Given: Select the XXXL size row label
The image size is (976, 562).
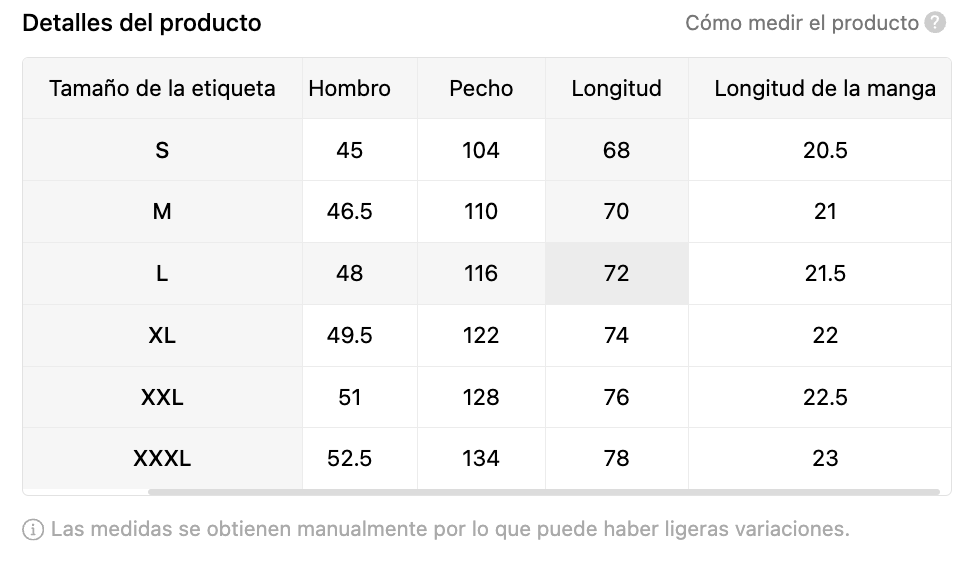Looking at the screenshot, I should [162, 459].
